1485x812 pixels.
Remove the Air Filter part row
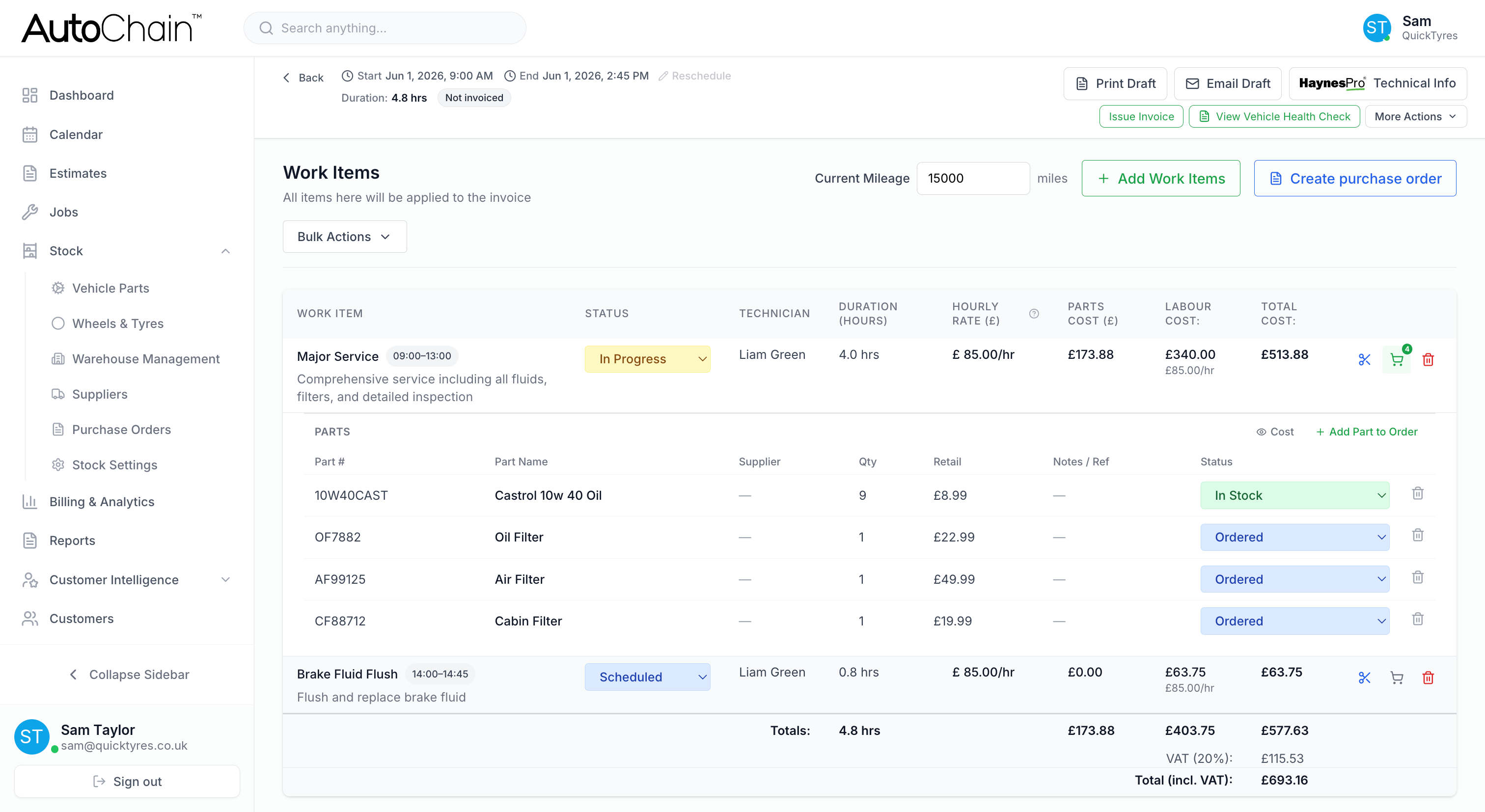click(x=1418, y=577)
